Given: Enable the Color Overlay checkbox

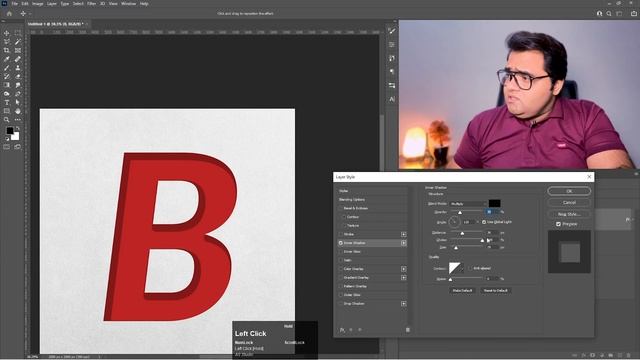Looking at the screenshot, I should coord(340,269).
